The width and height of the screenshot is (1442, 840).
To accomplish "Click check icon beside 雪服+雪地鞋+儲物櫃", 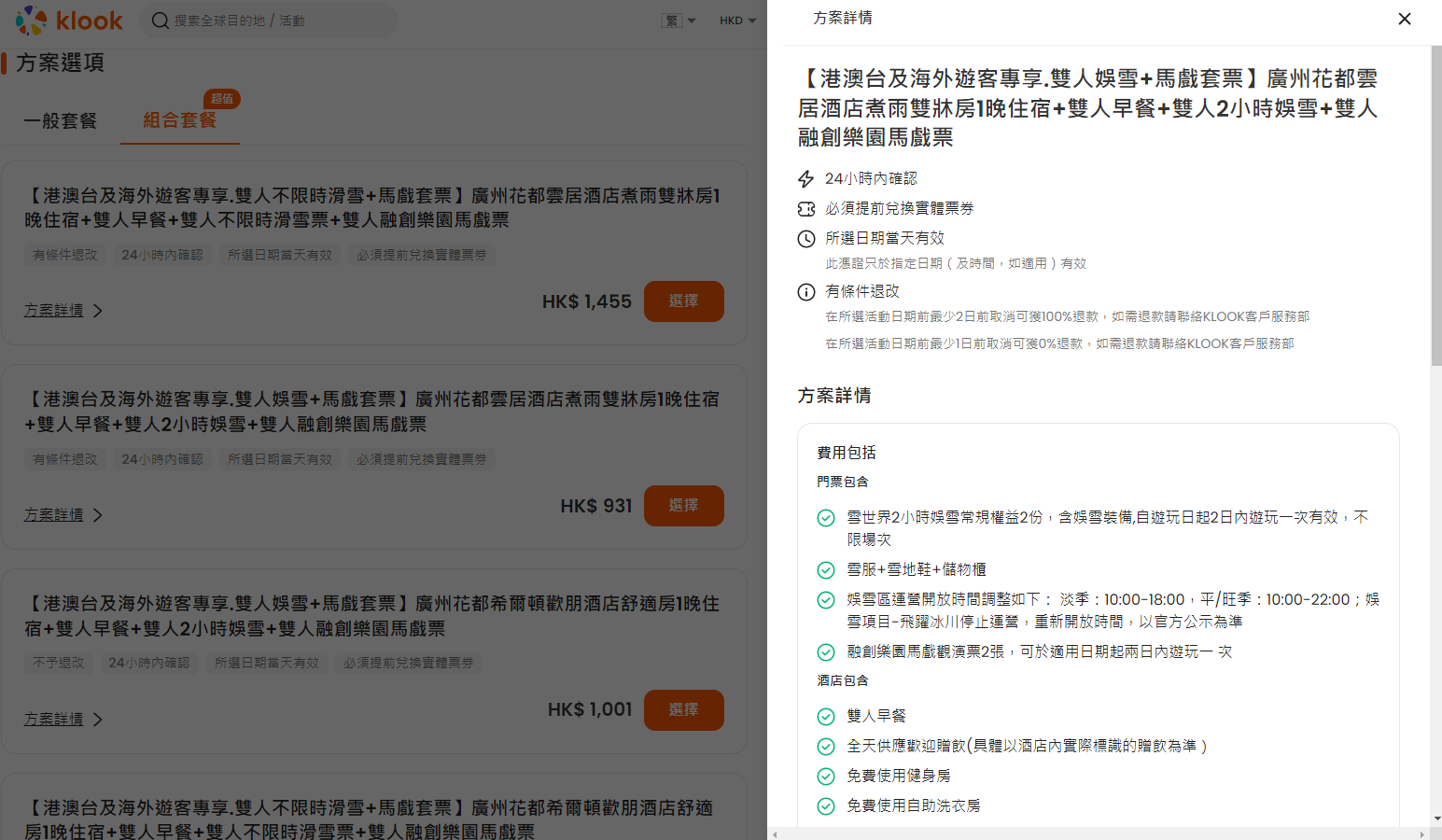I will click(826, 570).
